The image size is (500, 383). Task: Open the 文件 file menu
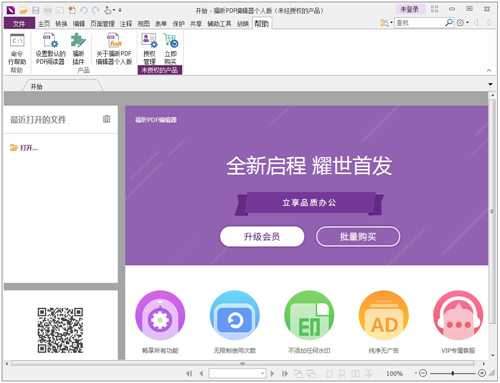(19, 23)
